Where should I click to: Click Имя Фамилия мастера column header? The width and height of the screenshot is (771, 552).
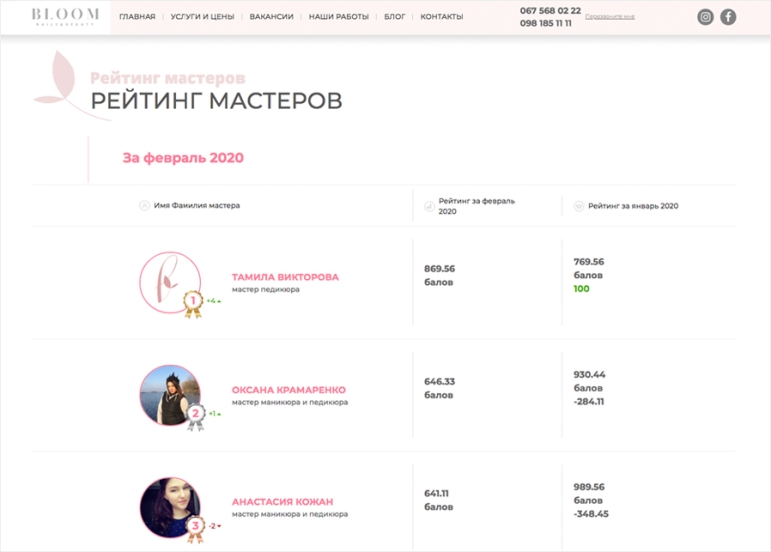[x=197, y=205]
